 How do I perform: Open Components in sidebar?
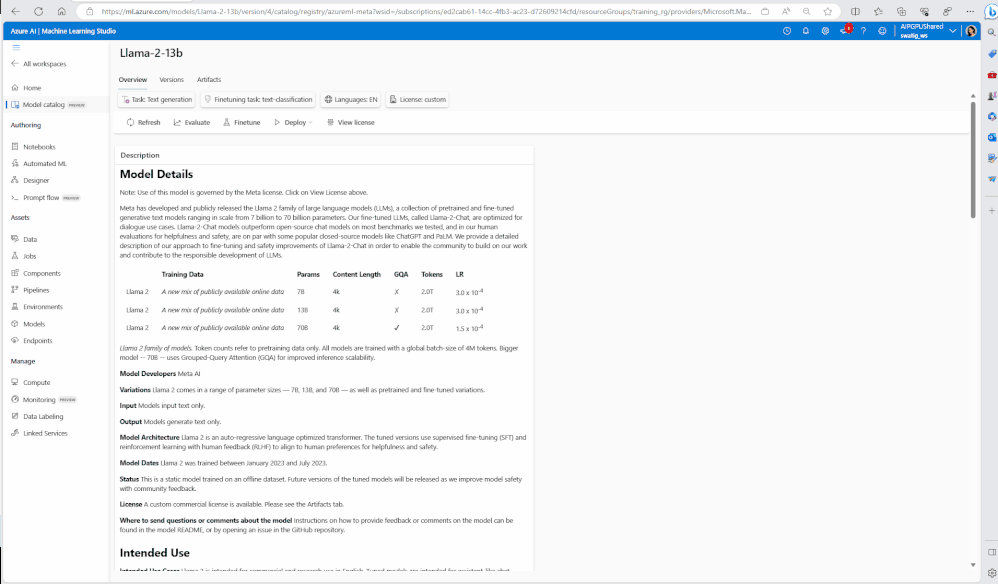pos(36,273)
